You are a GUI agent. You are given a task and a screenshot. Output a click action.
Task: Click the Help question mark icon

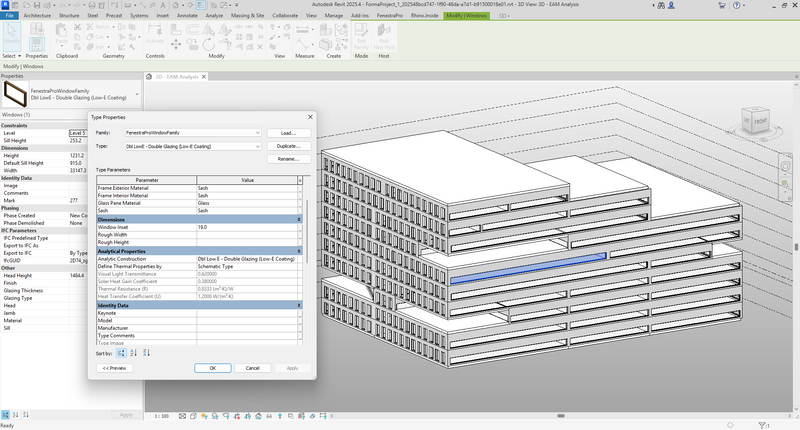[x=736, y=5]
